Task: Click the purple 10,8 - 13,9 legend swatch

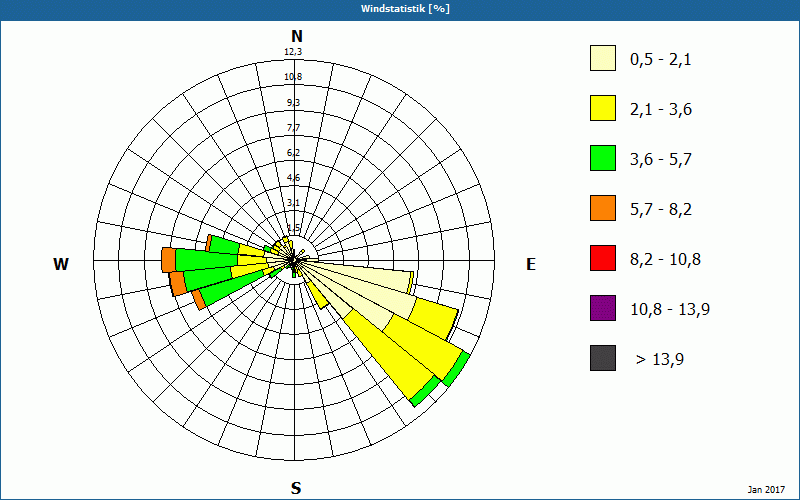Action: [603, 308]
